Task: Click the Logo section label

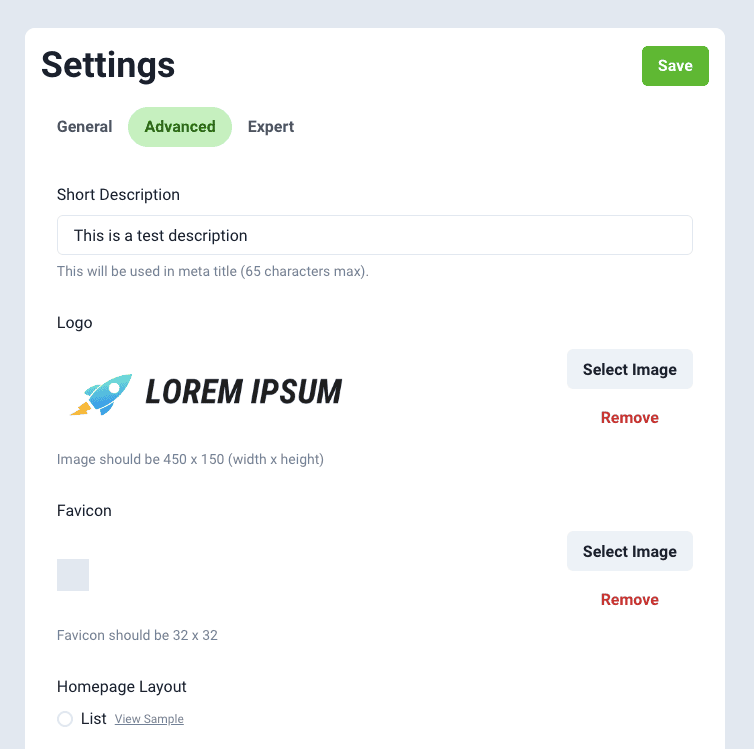Action: tap(75, 323)
